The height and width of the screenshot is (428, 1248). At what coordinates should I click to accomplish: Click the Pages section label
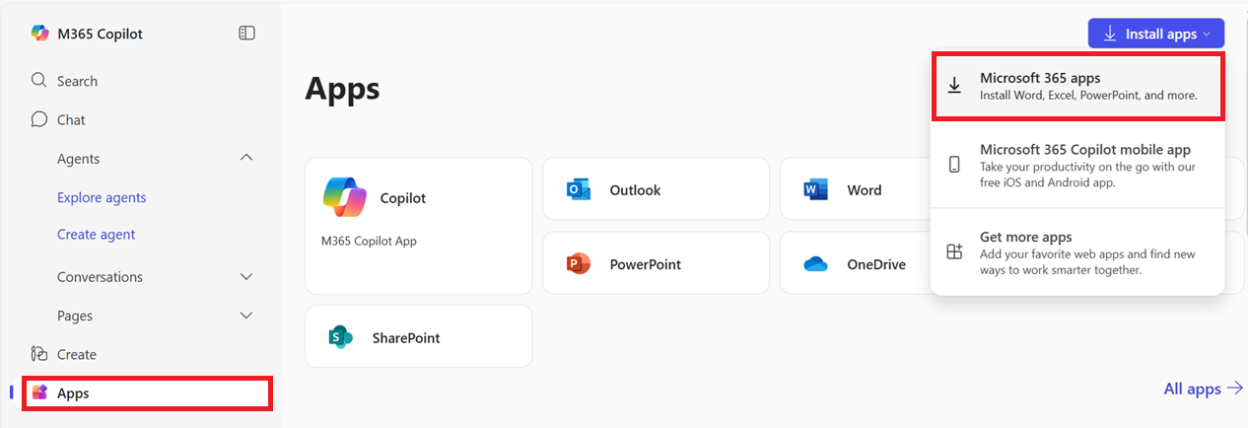tap(75, 316)
